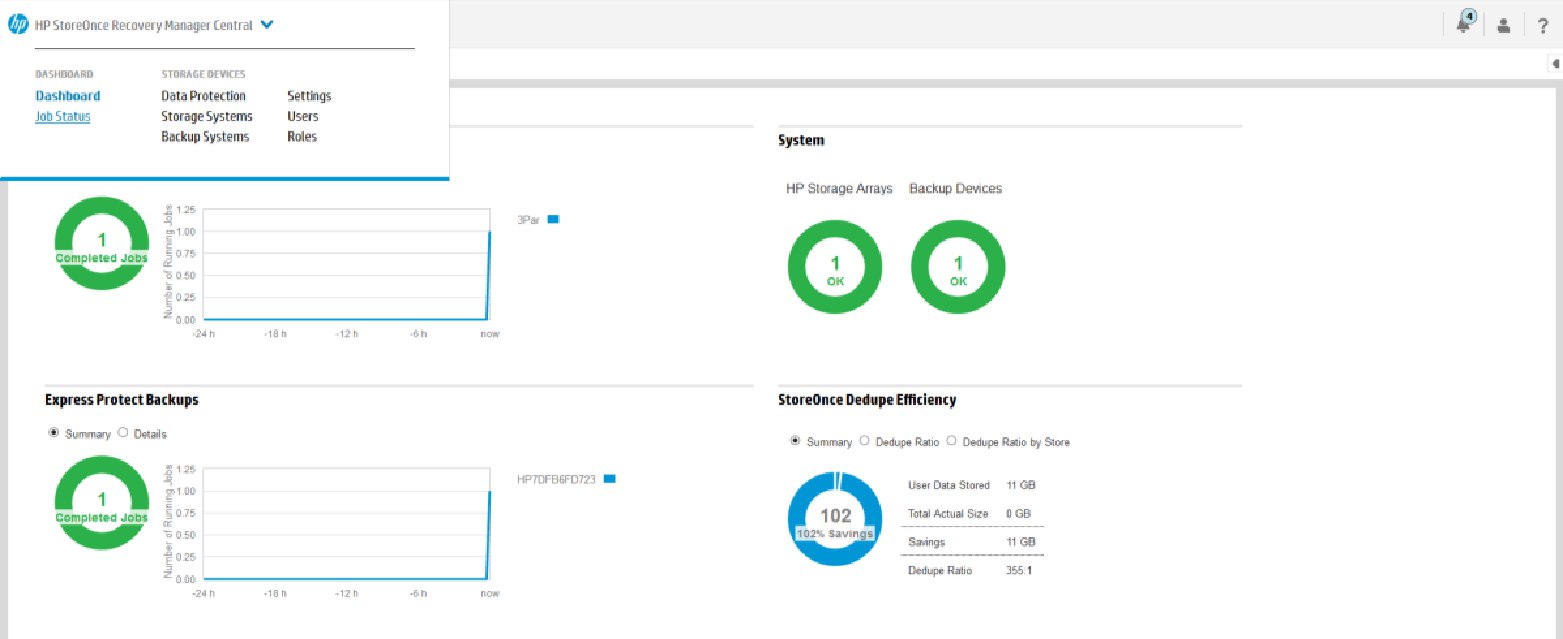Collapse the side panel arrow
1563x639 pixels.
coord(1555,63)
